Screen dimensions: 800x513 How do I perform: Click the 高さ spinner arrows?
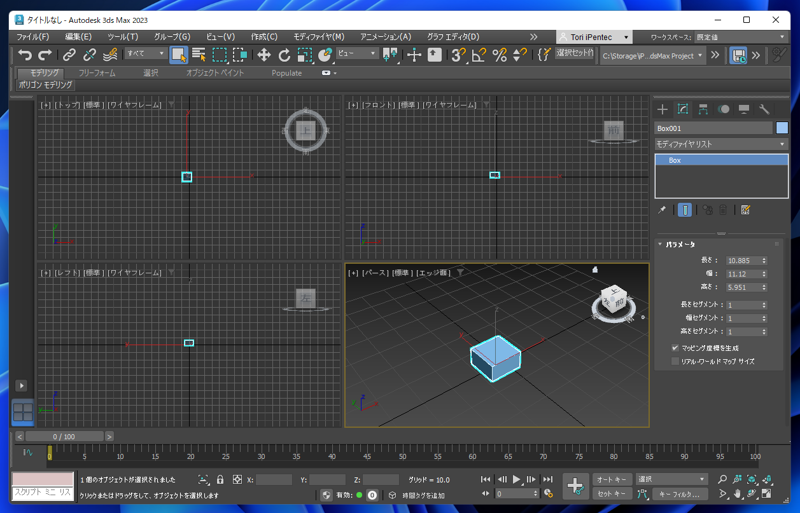click(764, 287)
